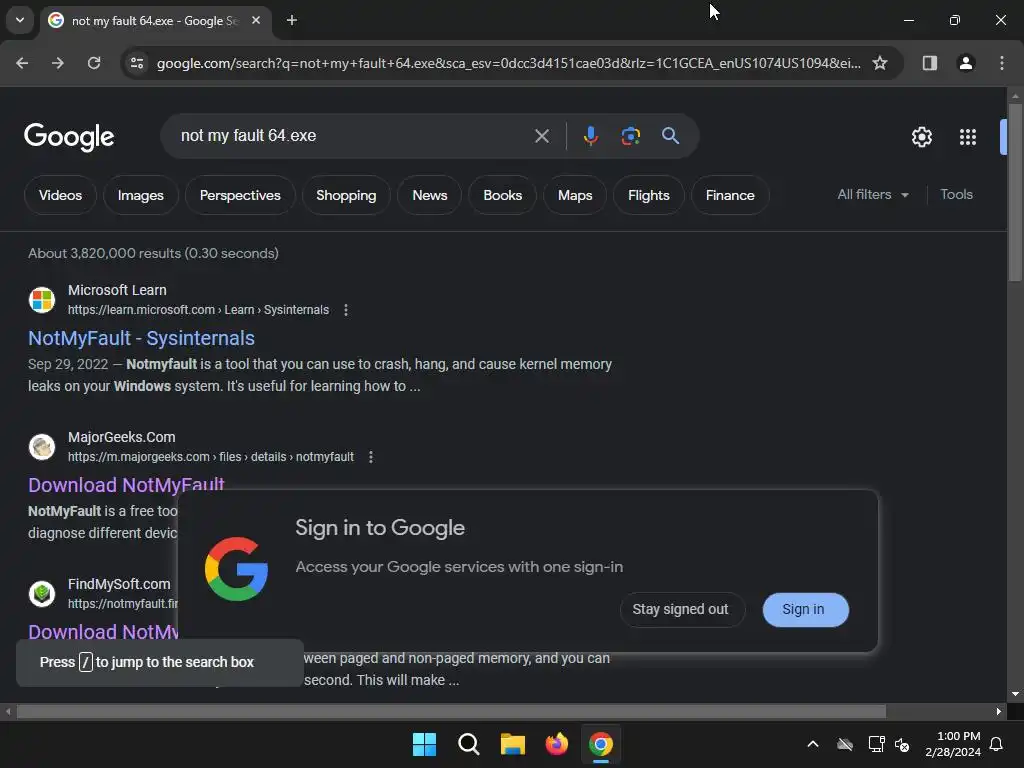Bookmark this page with the star
The image size is (1024, 768).
pos(880,63)
